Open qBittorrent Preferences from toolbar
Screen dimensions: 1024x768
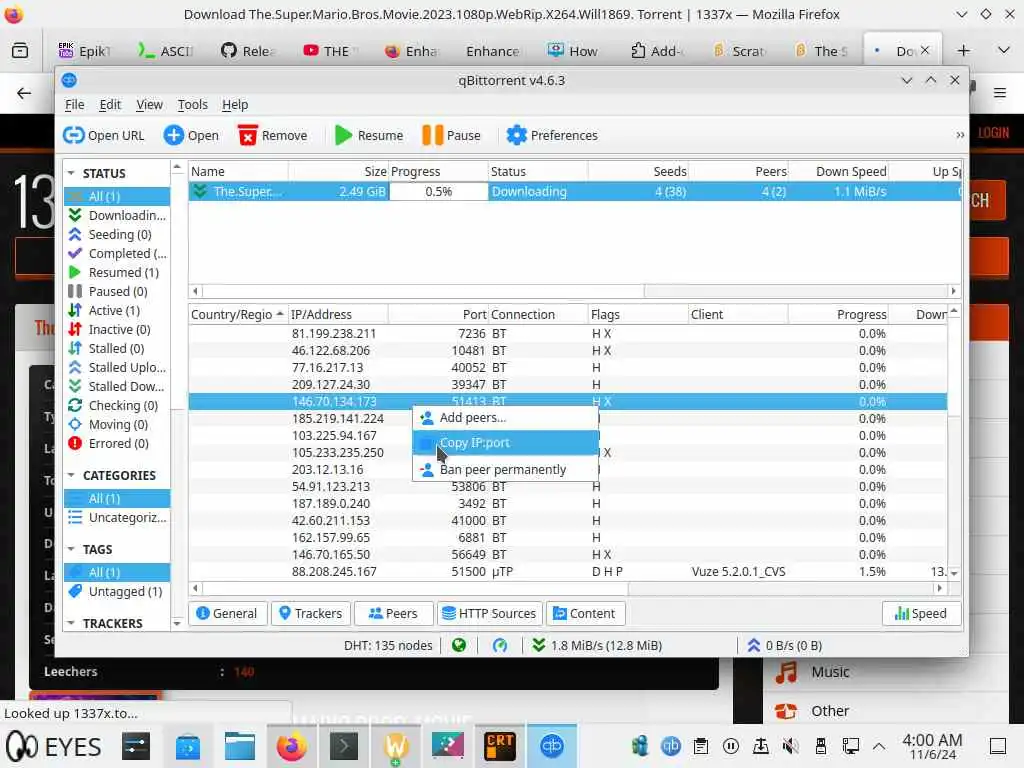point(552,135)
